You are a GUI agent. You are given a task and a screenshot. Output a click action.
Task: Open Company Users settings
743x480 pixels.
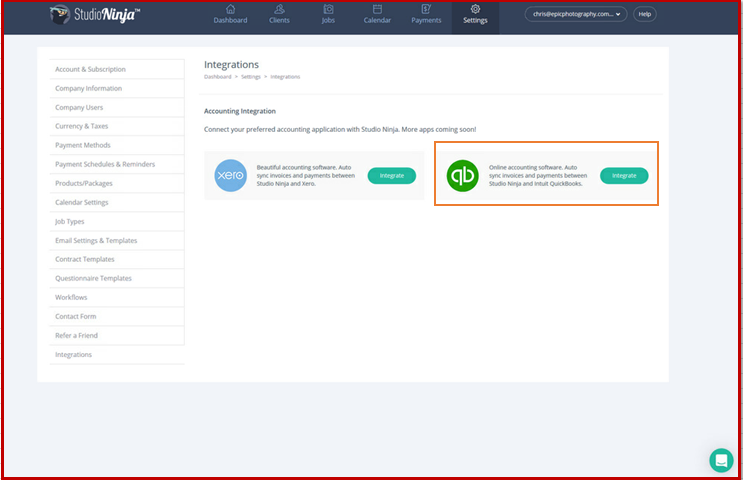coord(117,107)
